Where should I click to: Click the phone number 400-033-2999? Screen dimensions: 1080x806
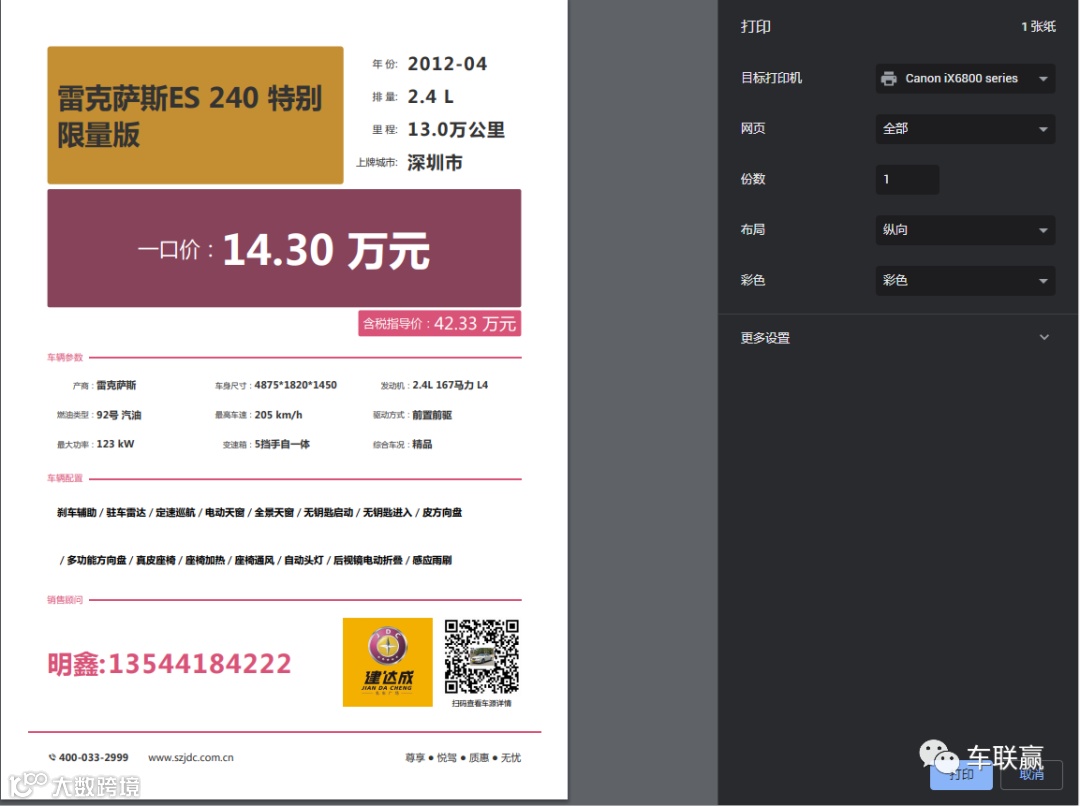[x=93, y=758]
